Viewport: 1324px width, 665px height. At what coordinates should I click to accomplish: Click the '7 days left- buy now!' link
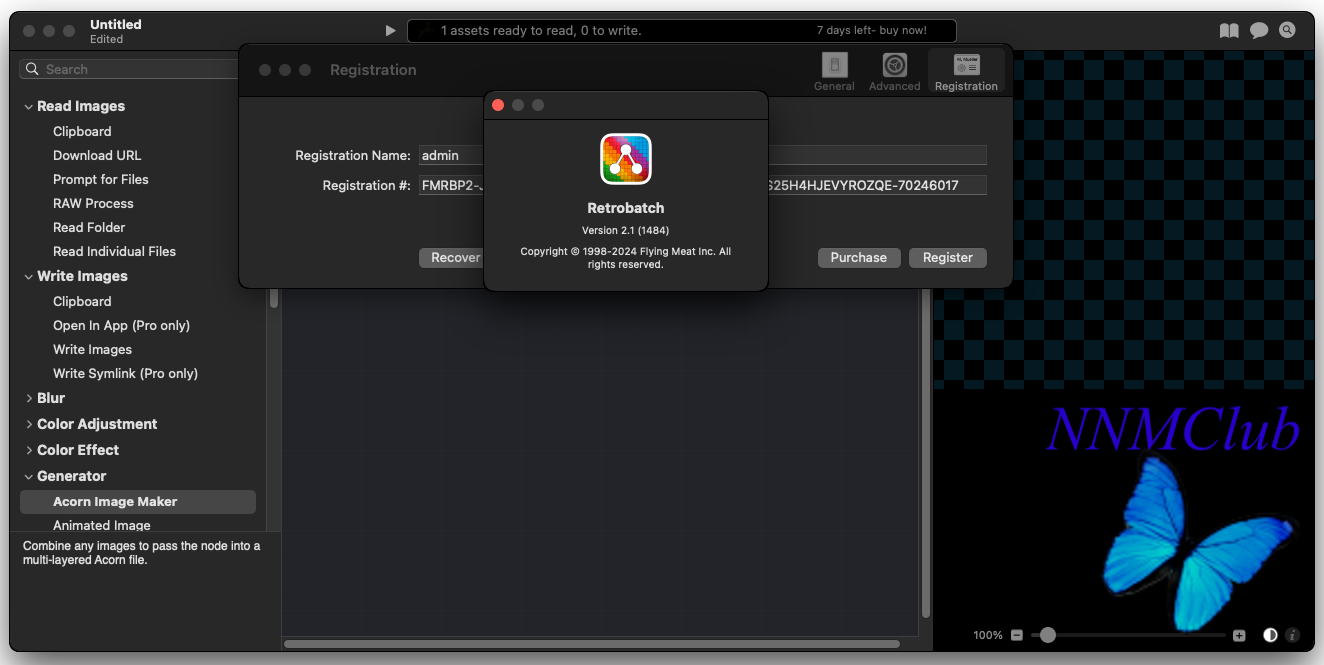(x=872, y=31)
